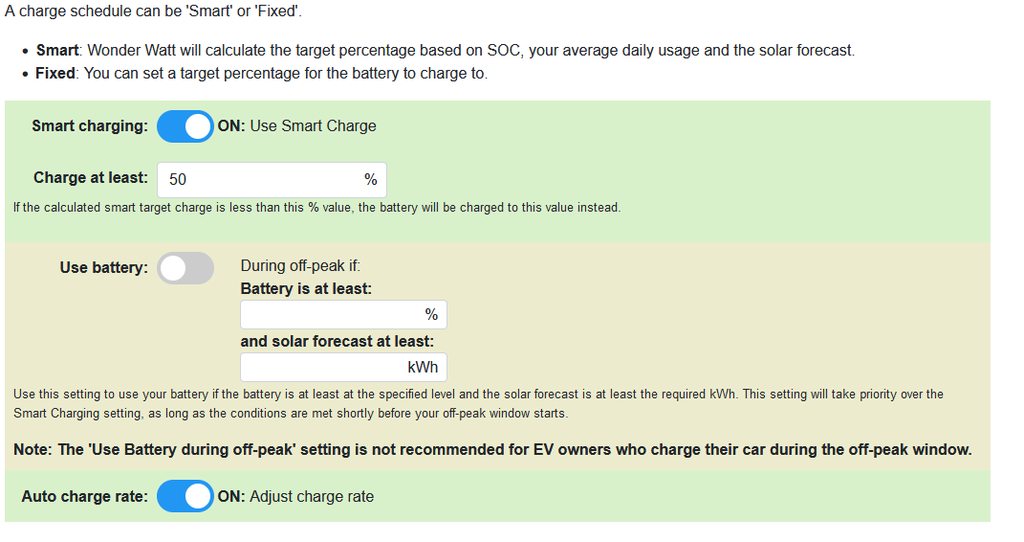Click the bold 'Smart' bullet term
Image resolution: width=1024 pixels, height=542 pixels.
57,50
